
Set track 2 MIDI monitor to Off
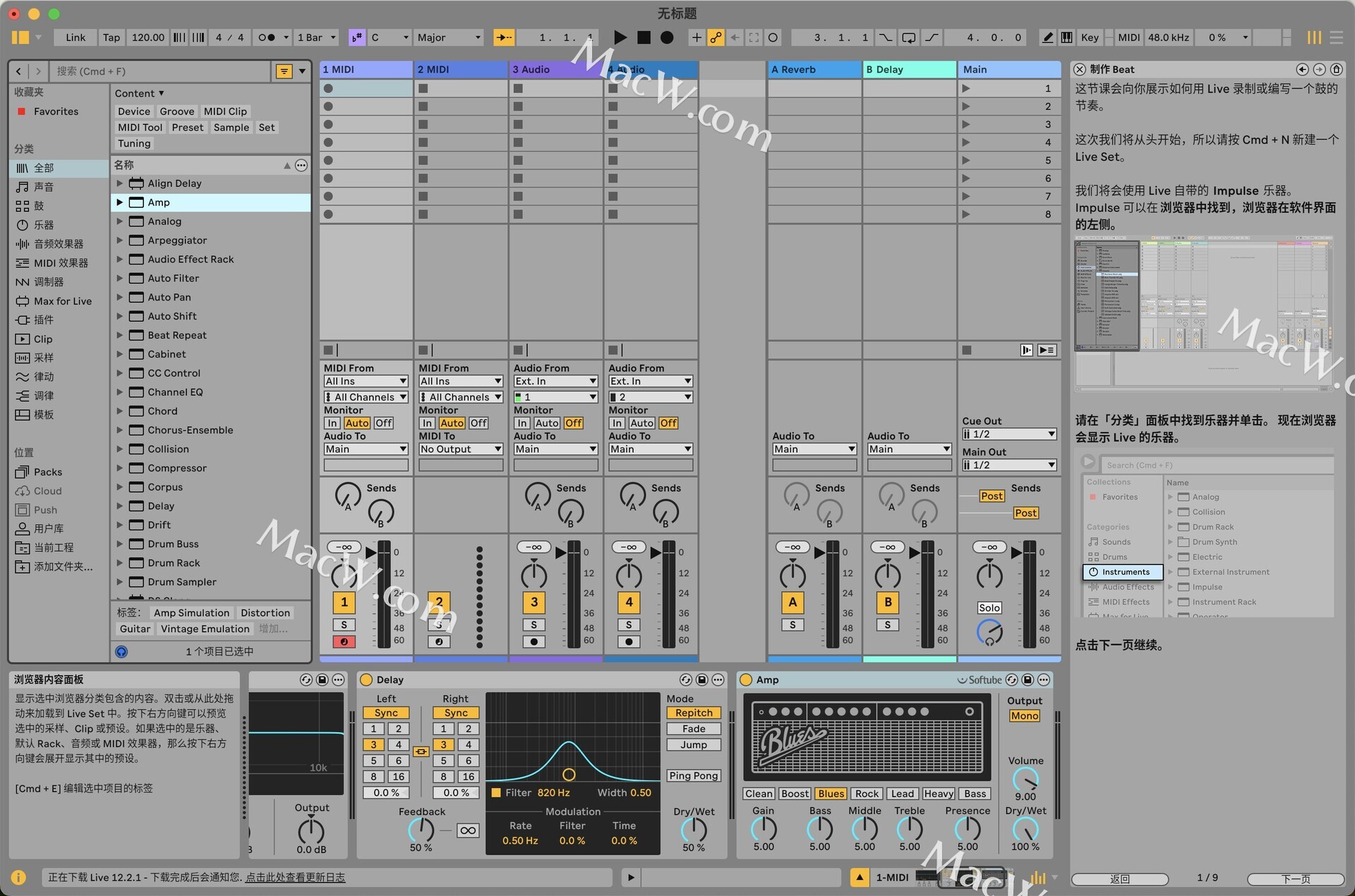click(x=478, y=423)
